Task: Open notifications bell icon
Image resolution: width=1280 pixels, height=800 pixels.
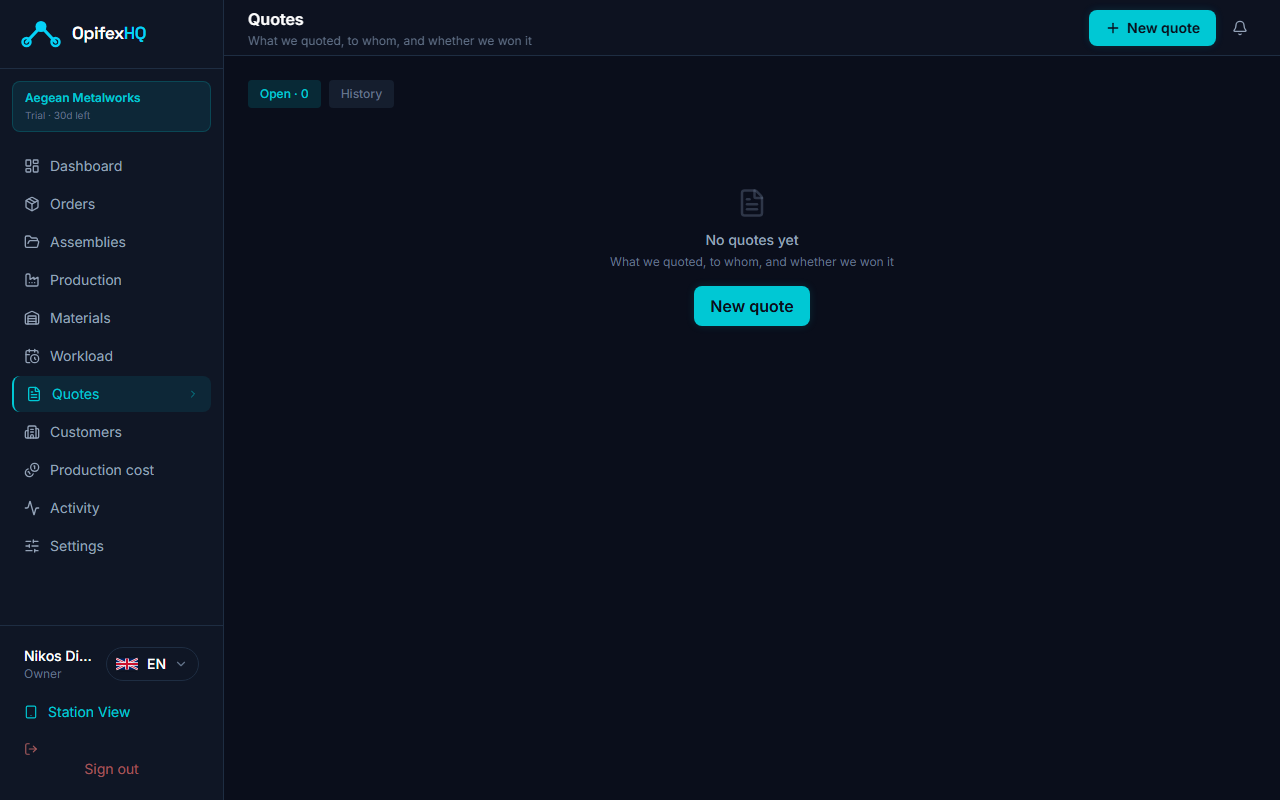Action: (x=1240, y=28)
